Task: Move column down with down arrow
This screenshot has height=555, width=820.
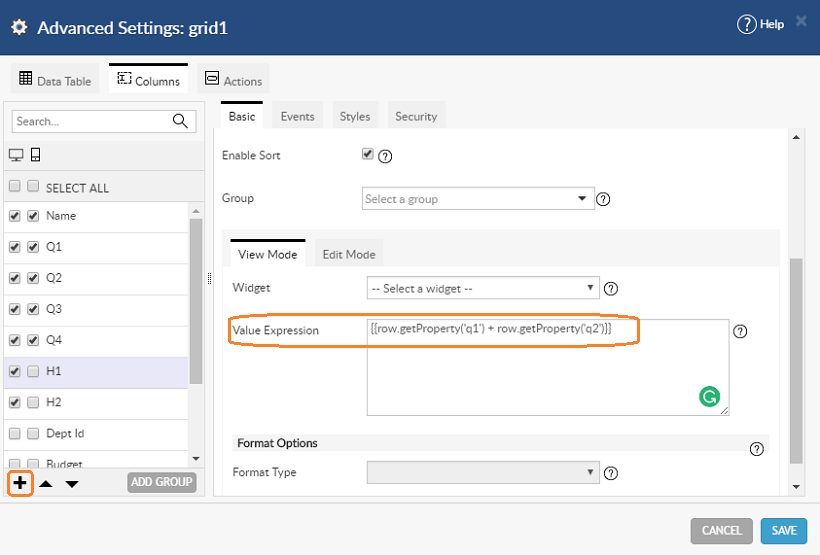Action: point(72,484)
